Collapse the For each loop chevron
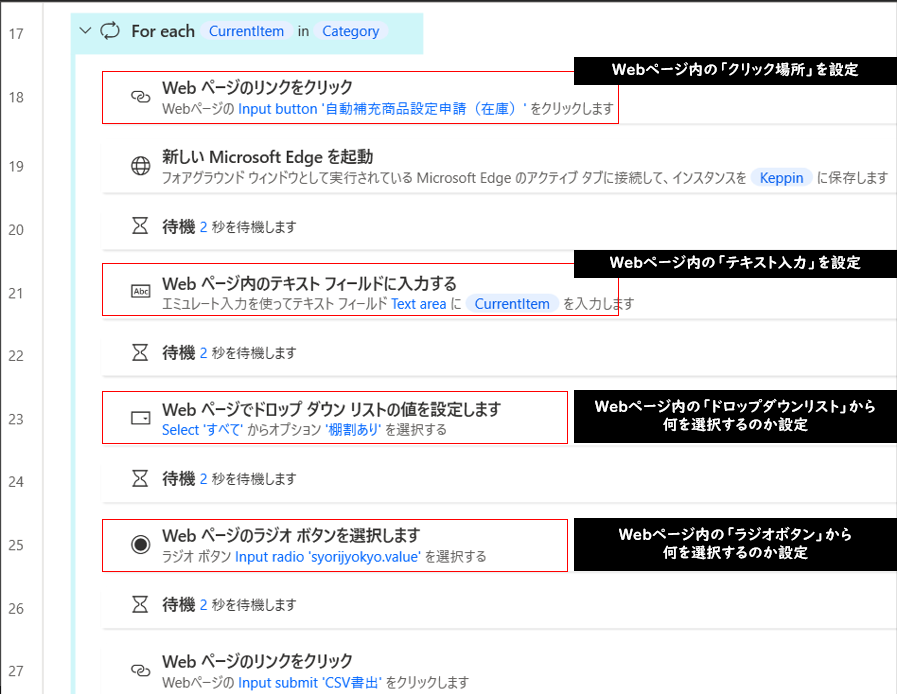Image resolution: width=897 pixels, height=694 pixels. [85, 30]
